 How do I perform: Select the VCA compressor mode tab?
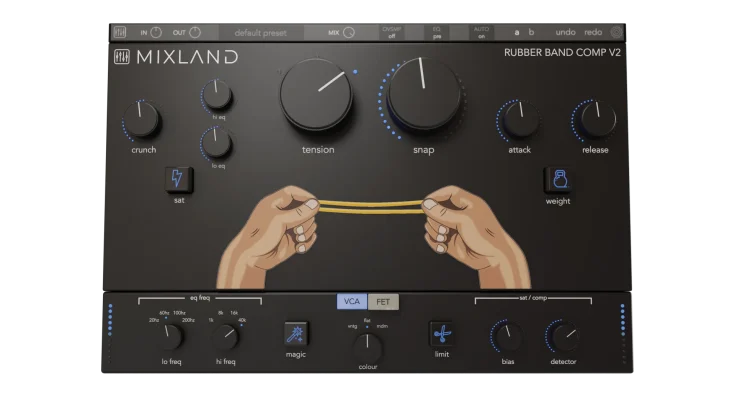click(352, 301)
